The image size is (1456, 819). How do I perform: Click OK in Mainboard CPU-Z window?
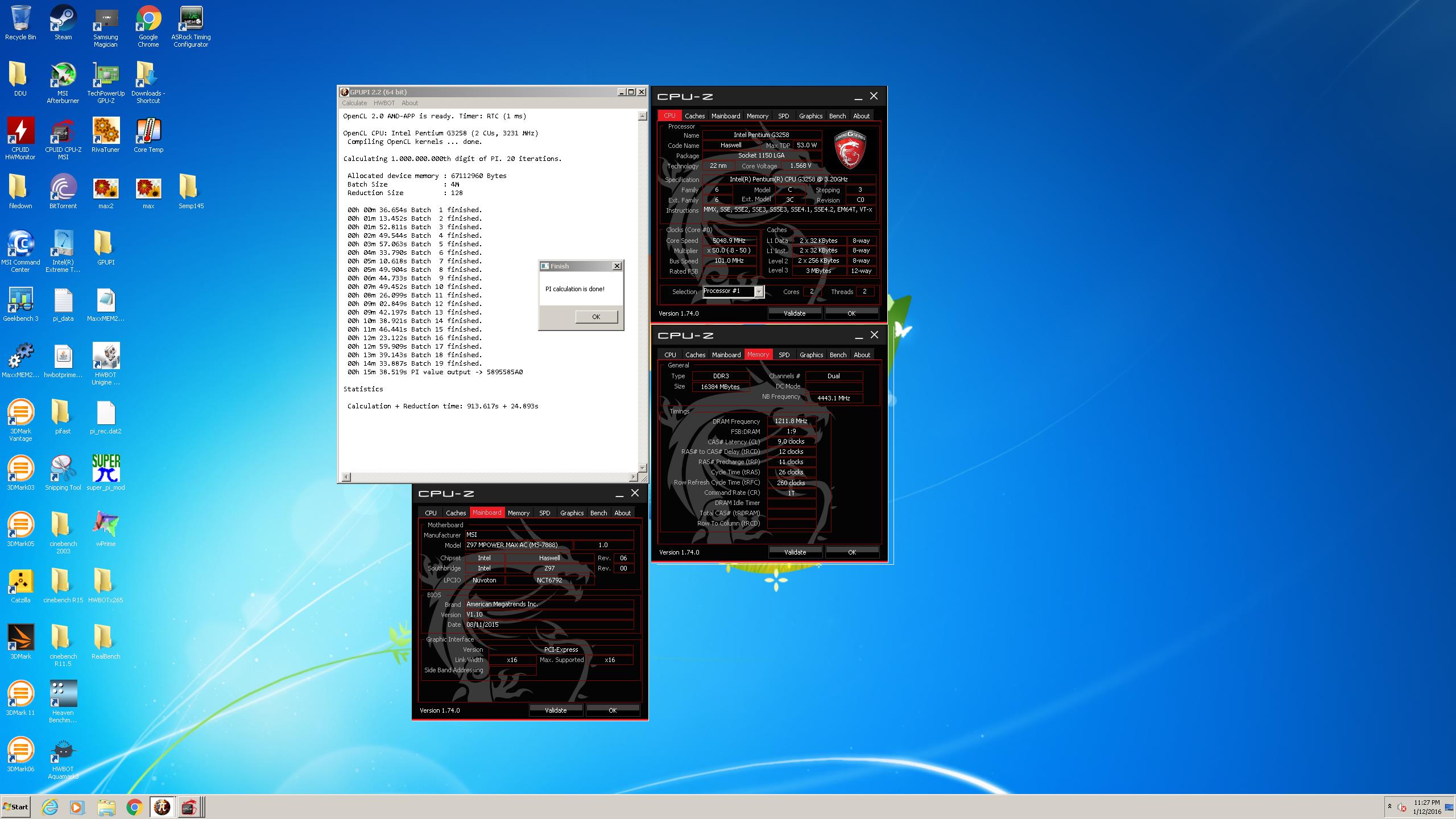[x=613, y=710]
